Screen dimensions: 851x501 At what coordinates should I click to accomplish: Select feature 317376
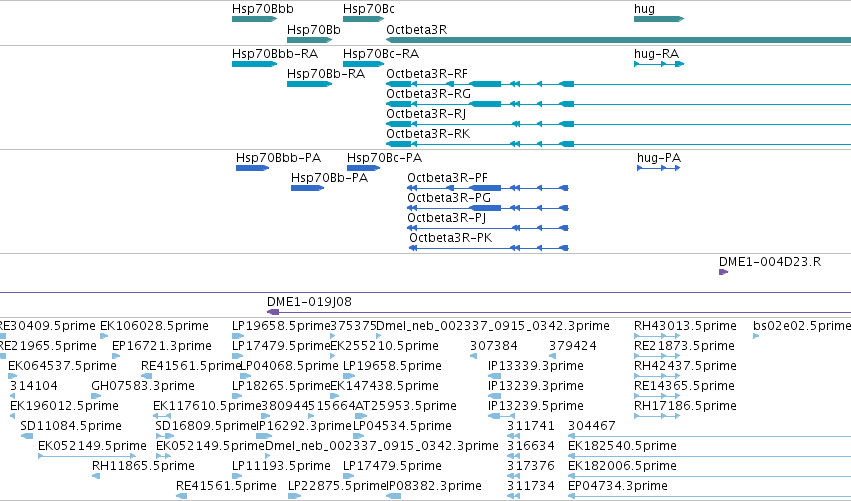point(531,466)
